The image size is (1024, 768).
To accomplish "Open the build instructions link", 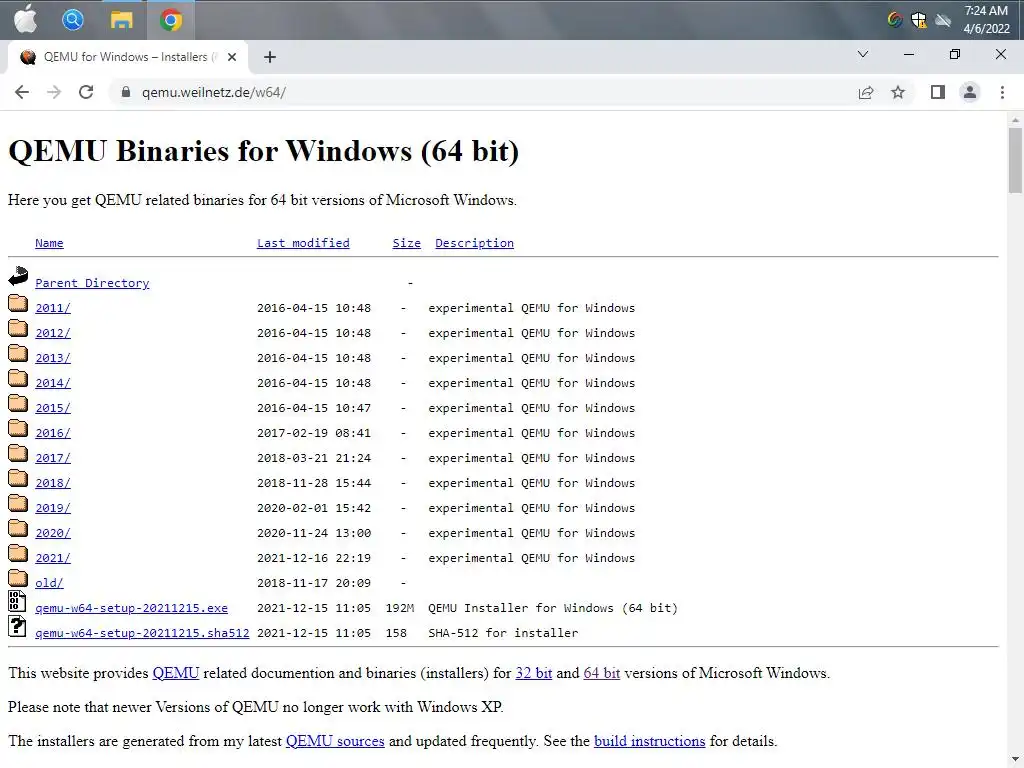I will pos(649,741).
